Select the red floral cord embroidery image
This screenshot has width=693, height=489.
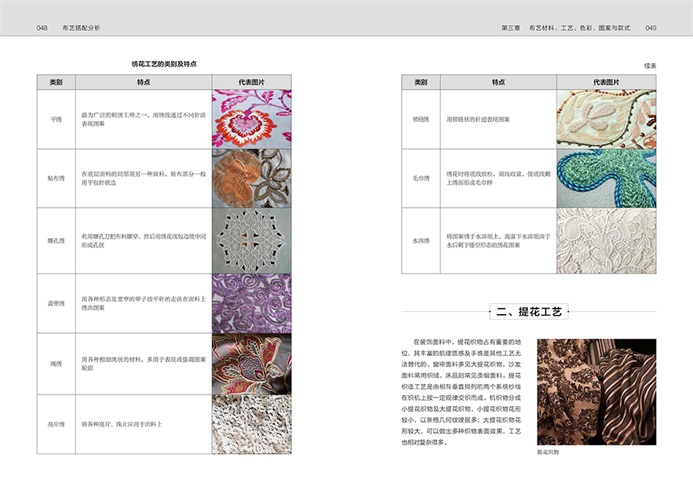tap(251, 362)
